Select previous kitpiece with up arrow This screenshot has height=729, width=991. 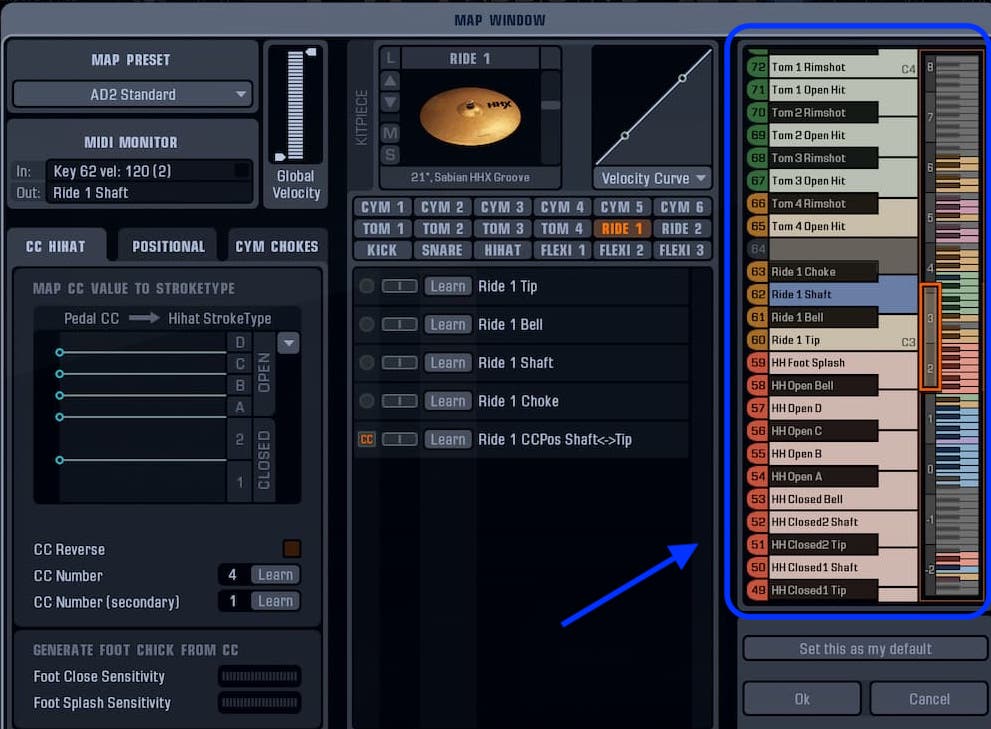point(391,81)
